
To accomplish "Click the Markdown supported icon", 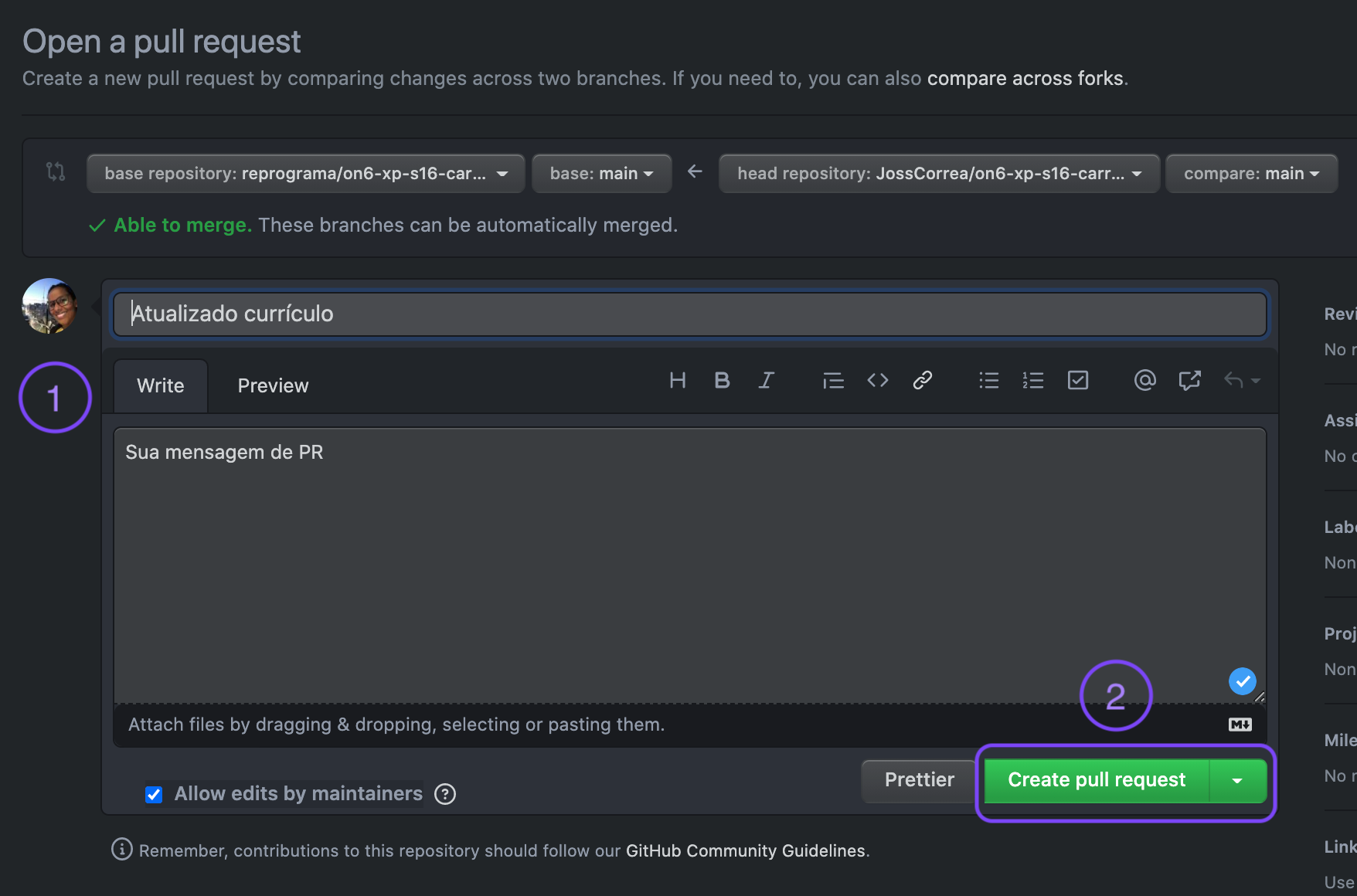I will (1240, 725).
